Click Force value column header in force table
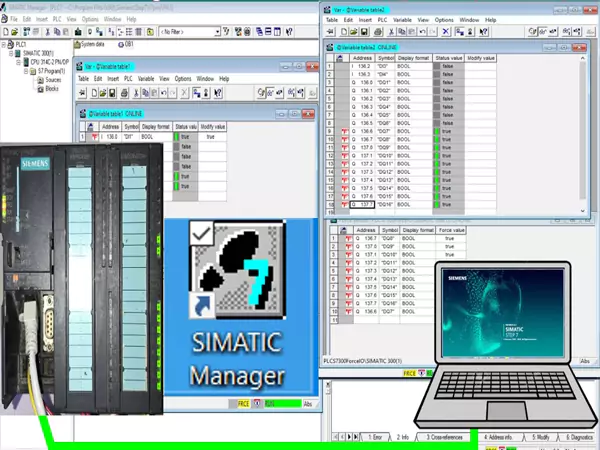Viewport: 600px width, 450px height. click(451, 230)
